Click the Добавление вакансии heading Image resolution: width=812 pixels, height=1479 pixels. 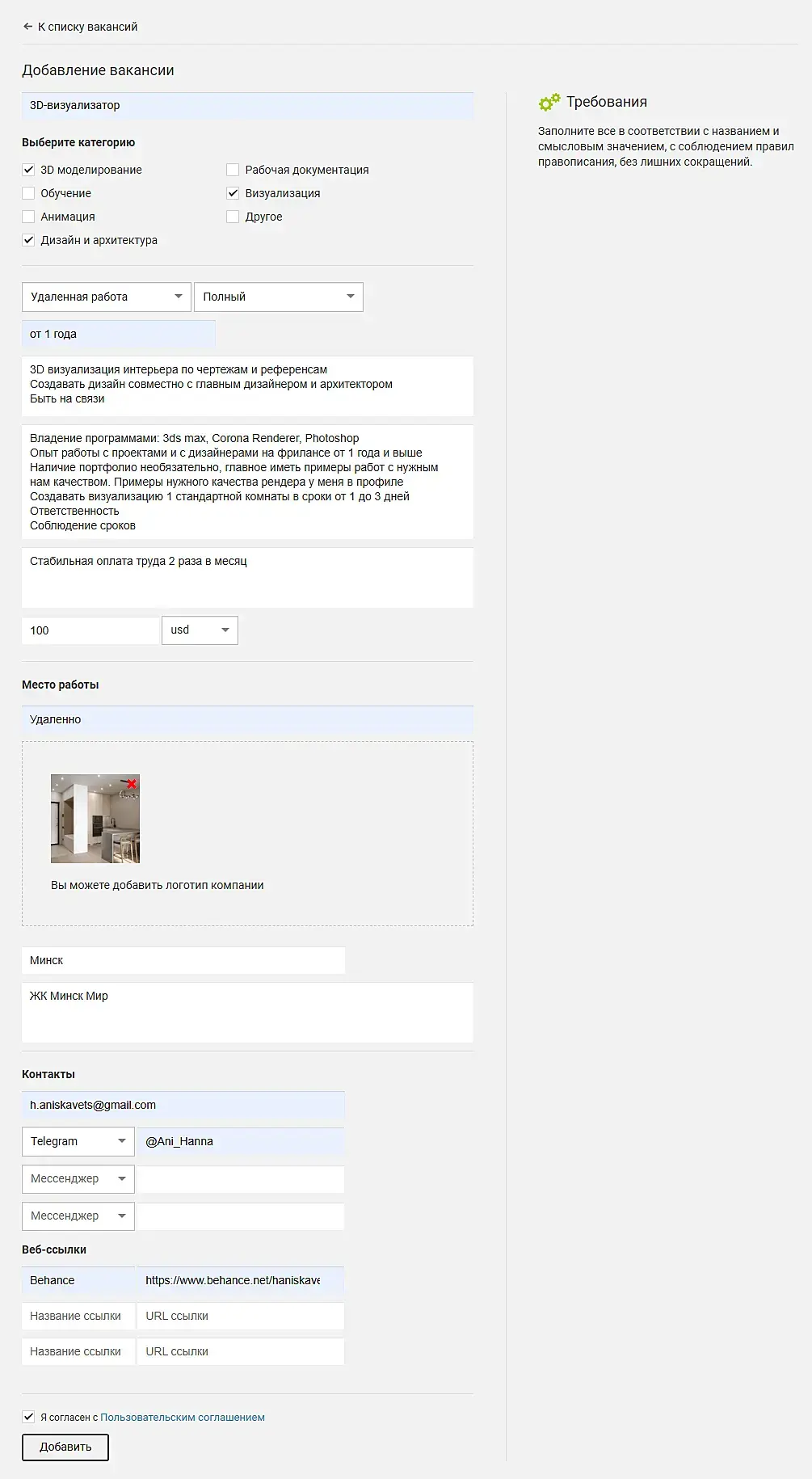(98, 70)
